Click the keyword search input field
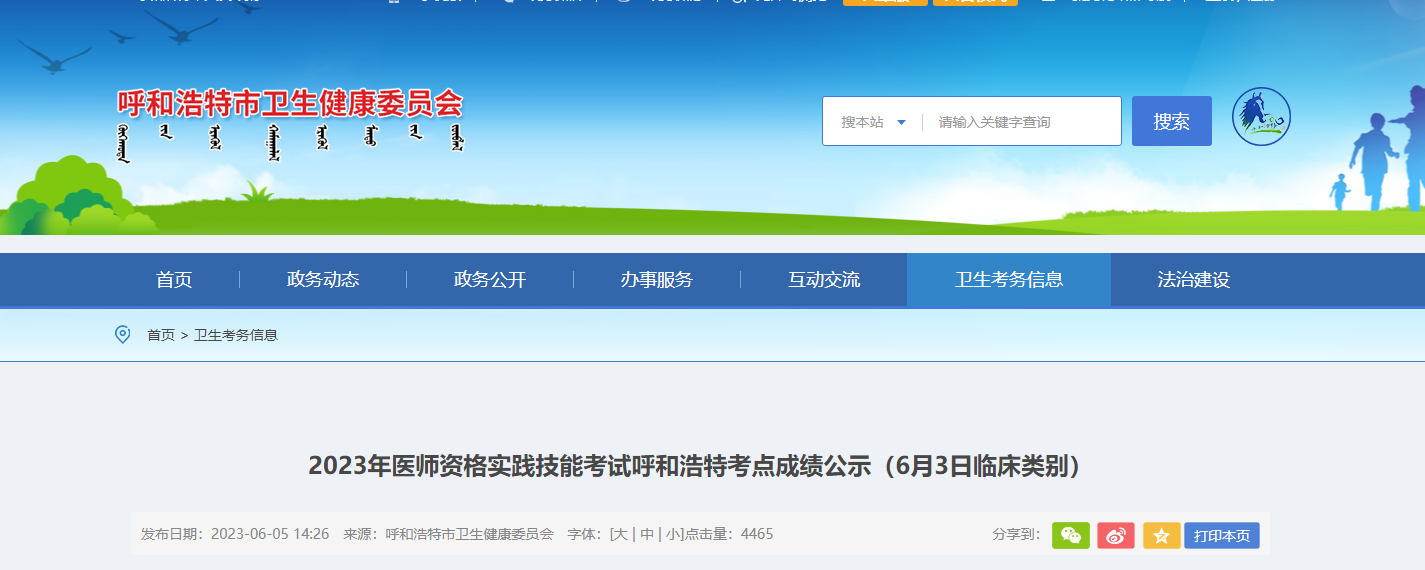The image size is (1425, 570). (1021, 122)
